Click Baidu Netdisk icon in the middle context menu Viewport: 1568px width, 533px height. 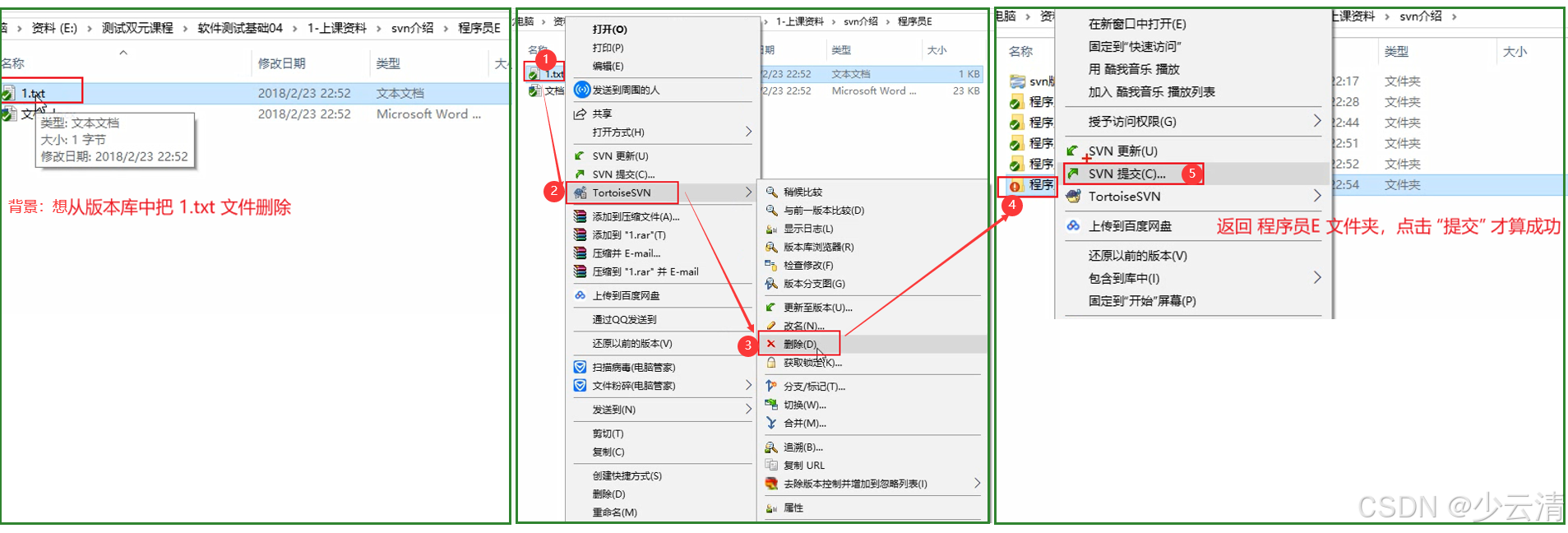tap(580, 295)
